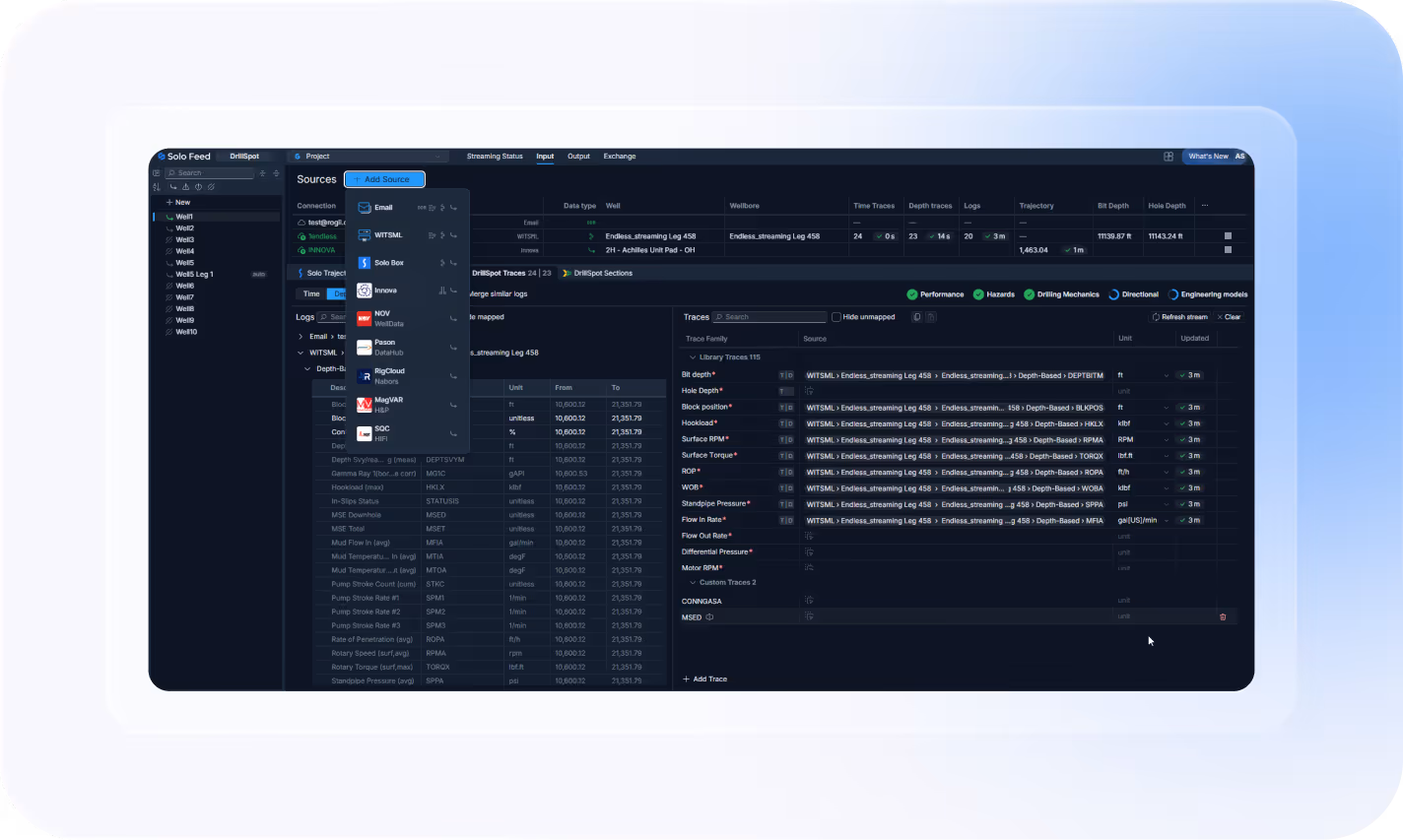Select Well1 in the well list
This screenshot has width=1403, height=840.
[x=217, y=217]
